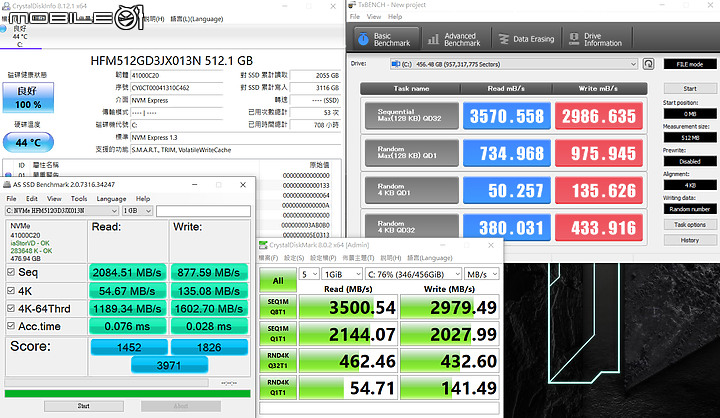Toggle Seq checkbox in AS SSD Benchmark
The width and height of the screenshot is (720, 418).
pyautogui.click(x=11, y=272)
